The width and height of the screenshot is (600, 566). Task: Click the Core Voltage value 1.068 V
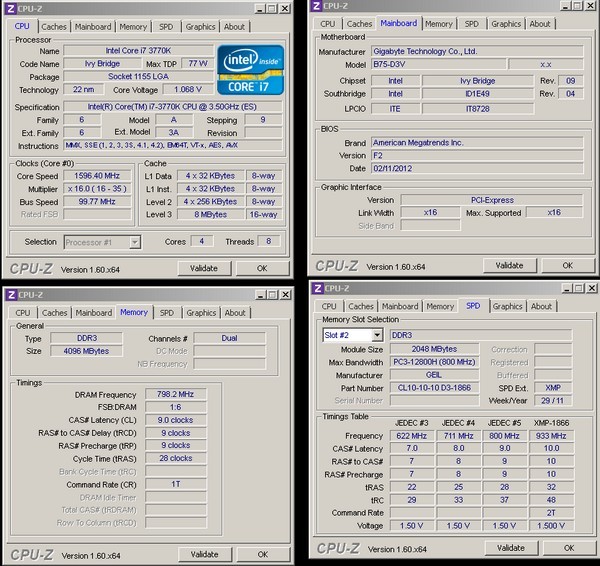[188, 89]
